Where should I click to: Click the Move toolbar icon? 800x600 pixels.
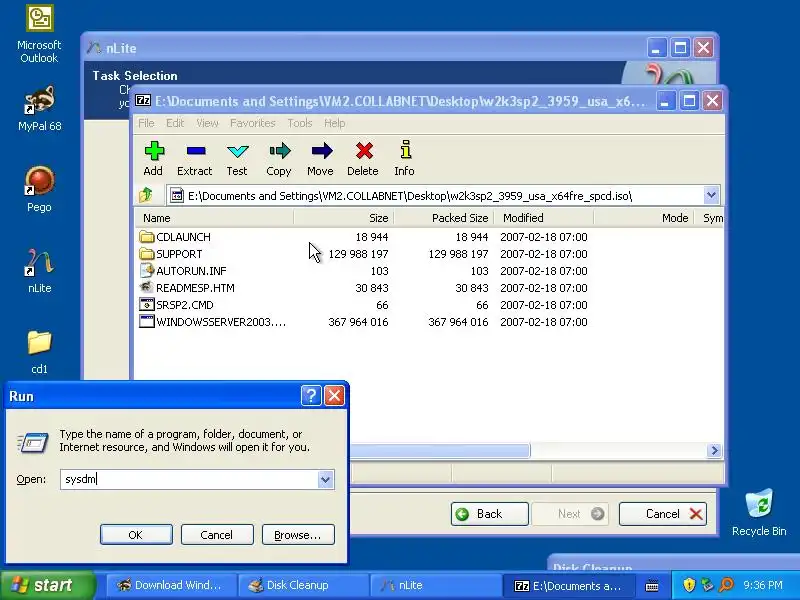coord(321,151)
